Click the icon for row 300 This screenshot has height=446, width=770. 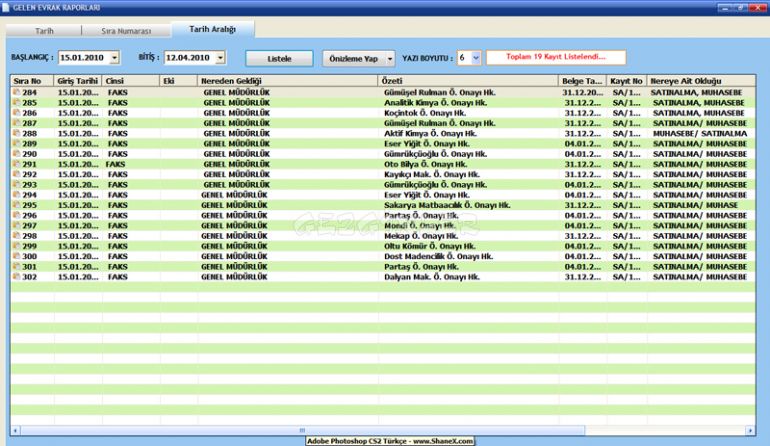point(16,257)
